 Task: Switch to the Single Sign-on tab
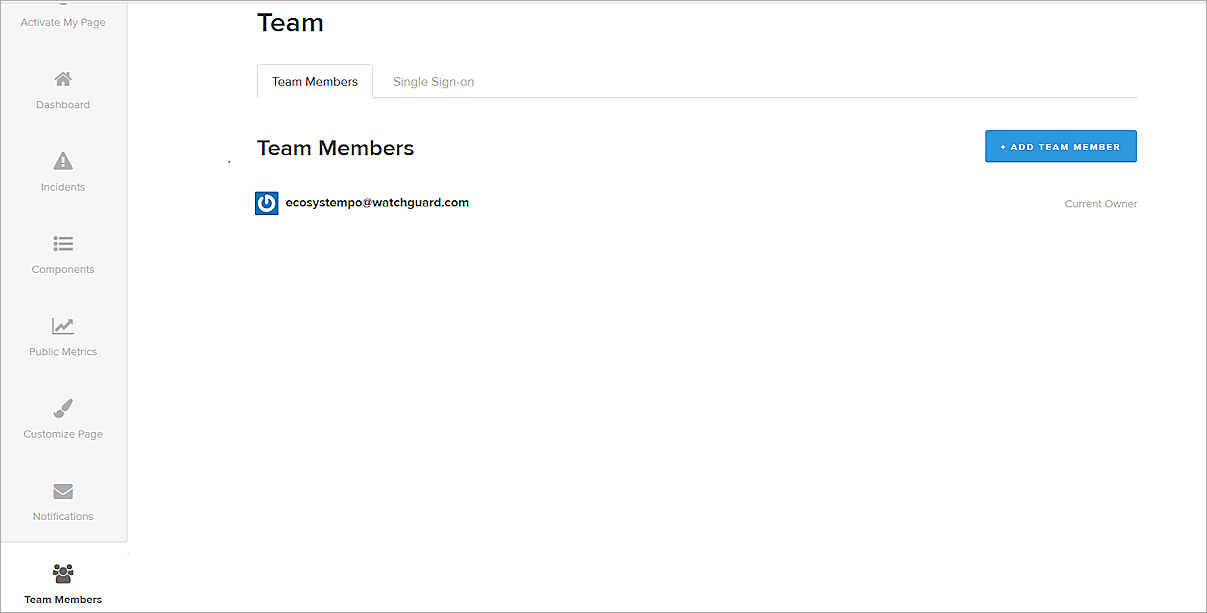click(x=433, y=82)
